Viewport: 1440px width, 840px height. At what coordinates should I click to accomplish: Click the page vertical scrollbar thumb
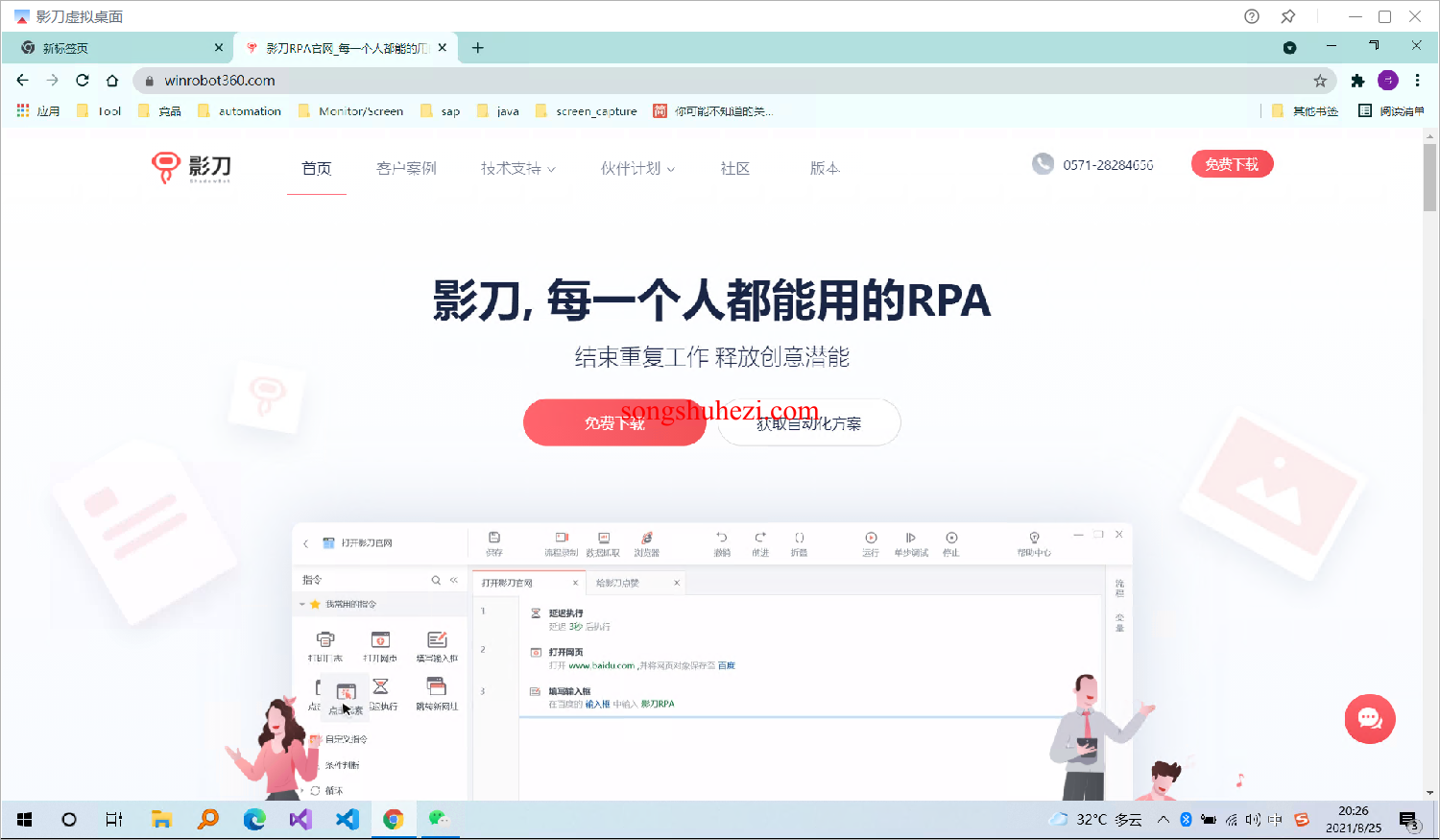click(1429, 178)
